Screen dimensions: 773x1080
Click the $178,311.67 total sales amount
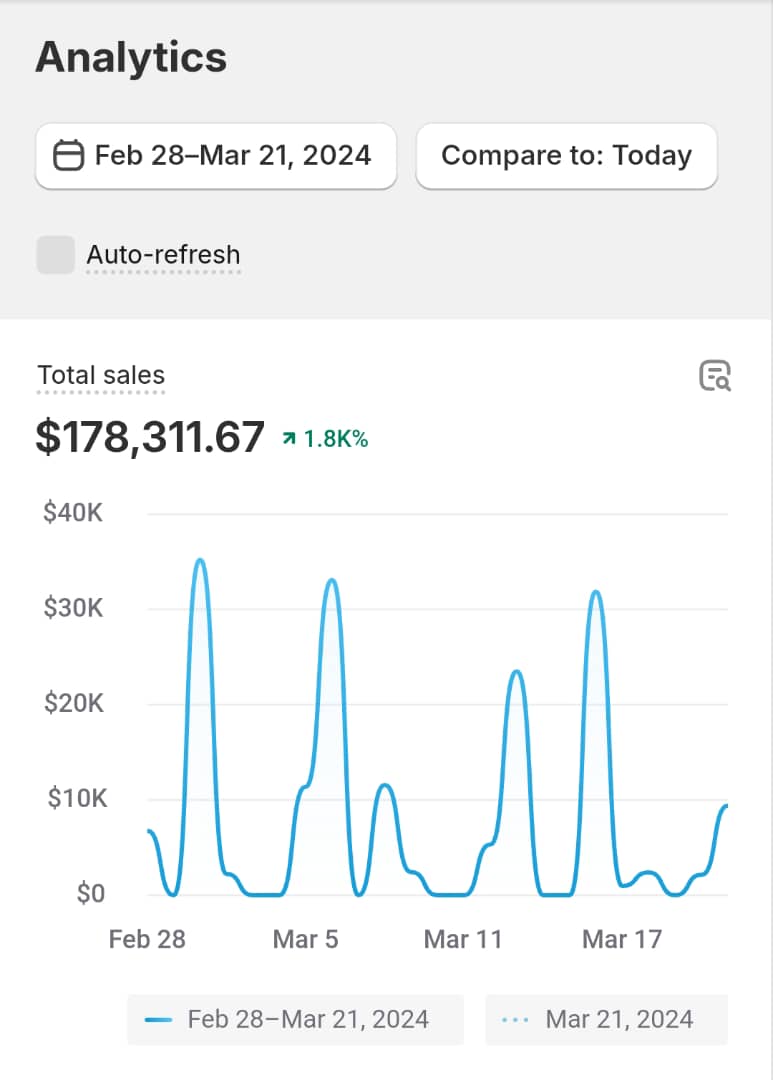coord(150,438)
